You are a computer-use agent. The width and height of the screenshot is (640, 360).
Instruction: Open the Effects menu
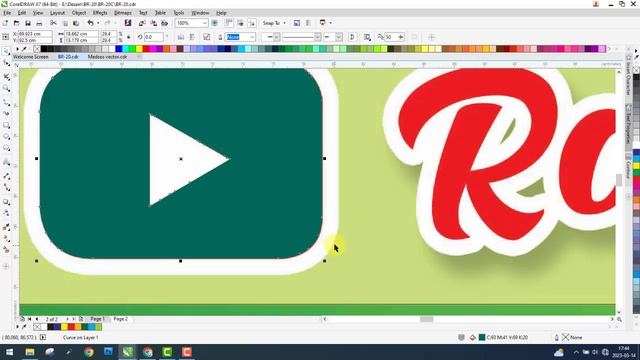tap(100, 13)
